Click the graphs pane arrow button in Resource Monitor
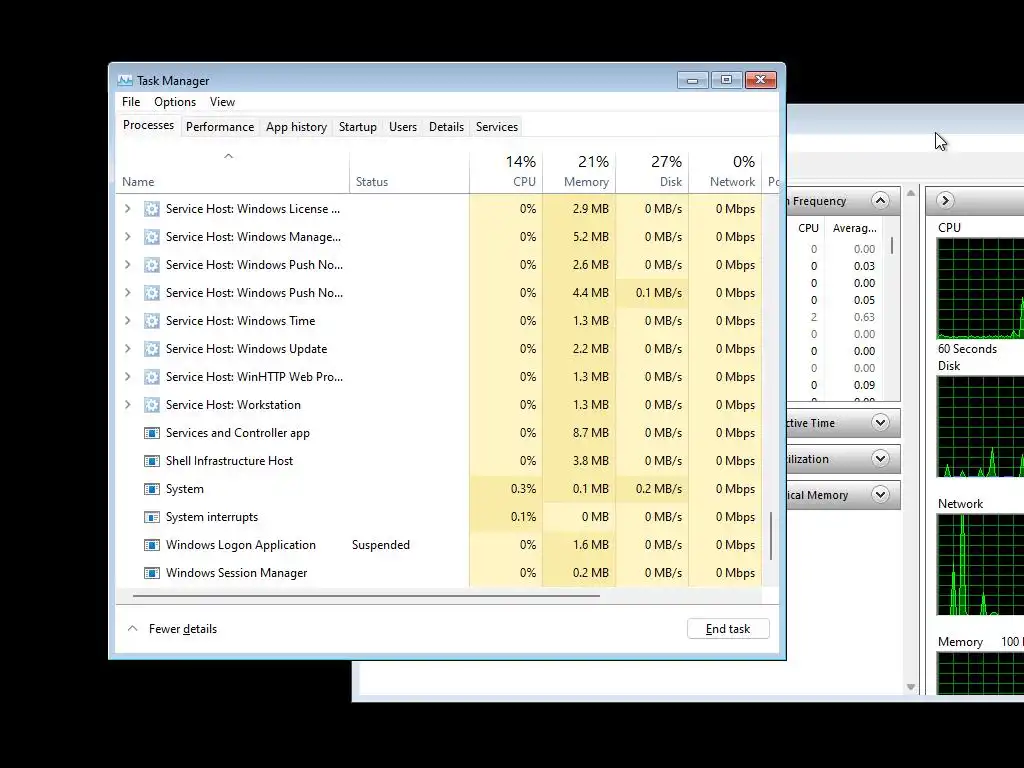The height and width of the screenshot is (768, 1024). click(944, 200)
